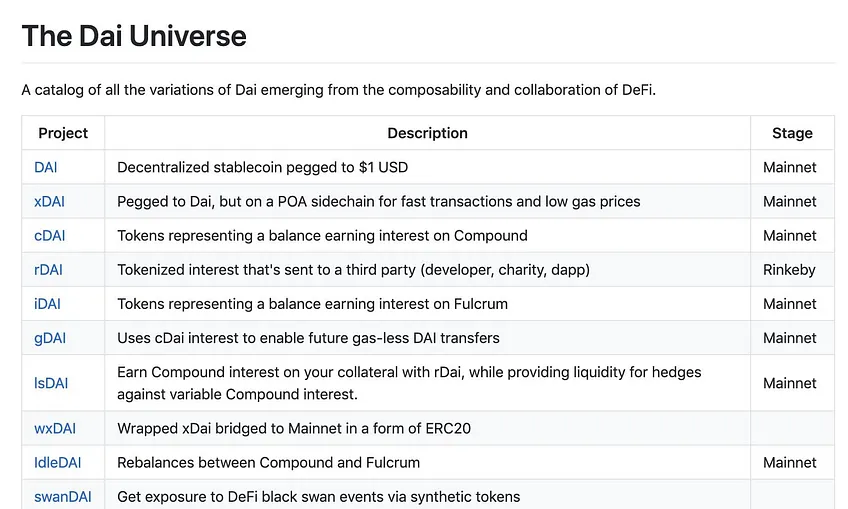Click the empty stage cell for wxDAI

[x=792, y=428]
